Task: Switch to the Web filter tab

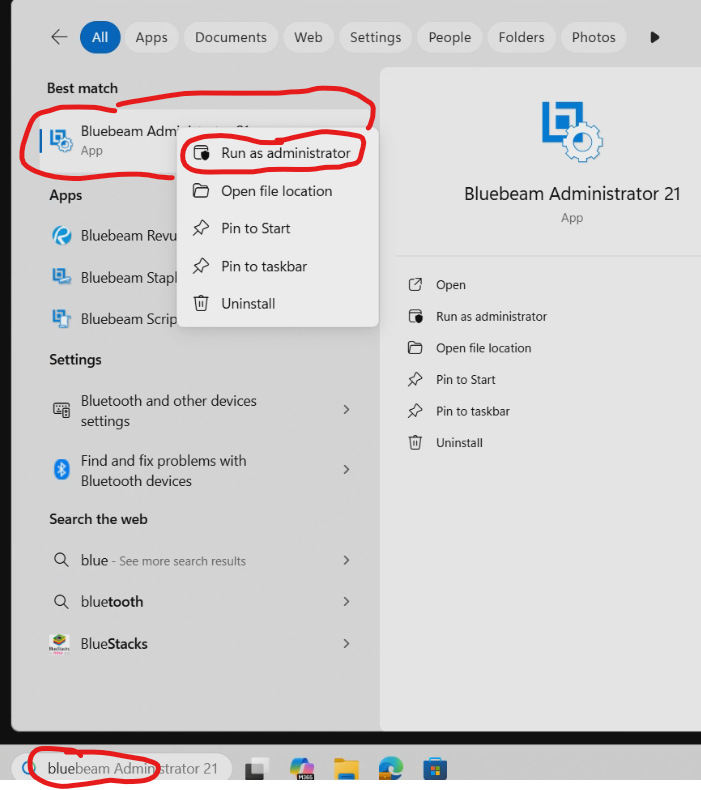Action: click(308, 37)
